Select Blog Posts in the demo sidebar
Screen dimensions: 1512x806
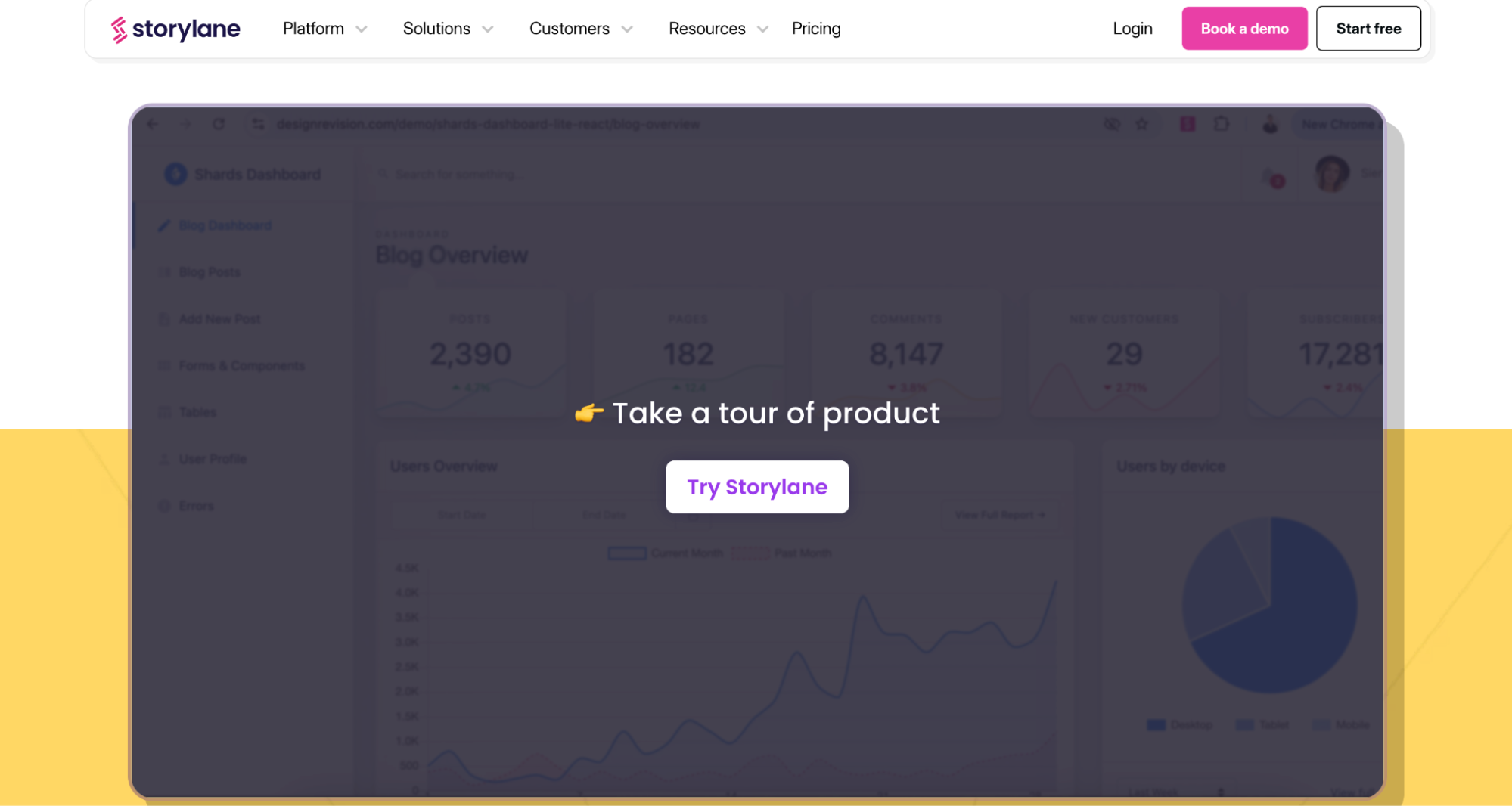(200, 272)
